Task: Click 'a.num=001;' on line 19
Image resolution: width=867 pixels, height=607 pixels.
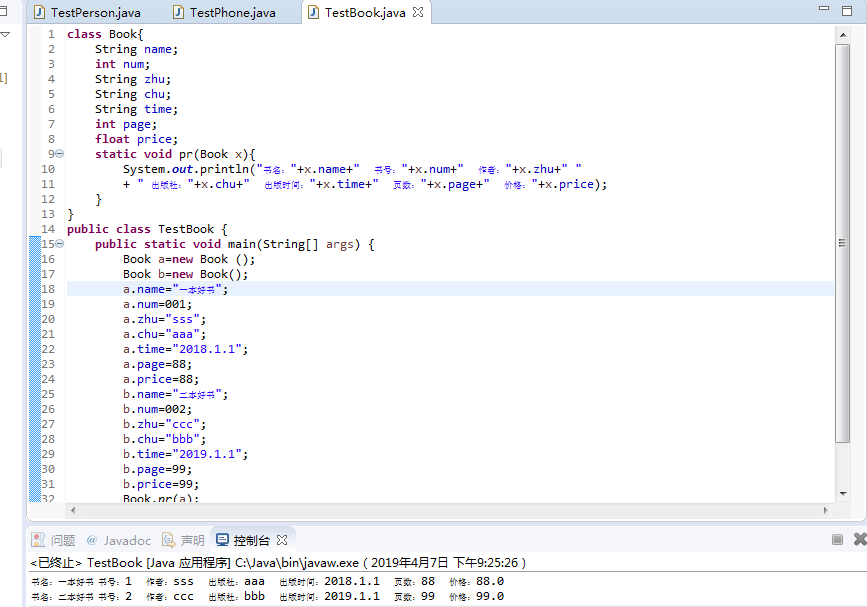Action: pyautogui.click(x=158, y=304)
